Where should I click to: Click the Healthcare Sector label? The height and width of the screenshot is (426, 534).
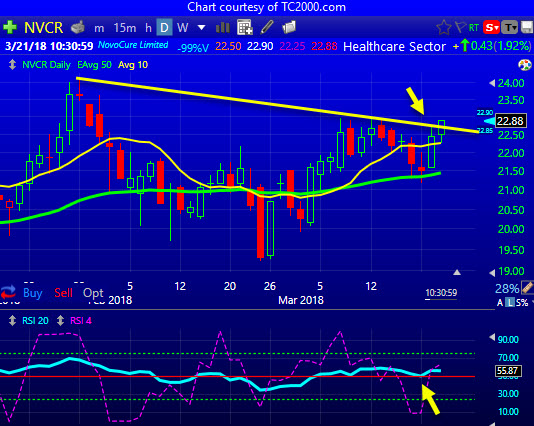pyautogui.click(x=394, y=46)
